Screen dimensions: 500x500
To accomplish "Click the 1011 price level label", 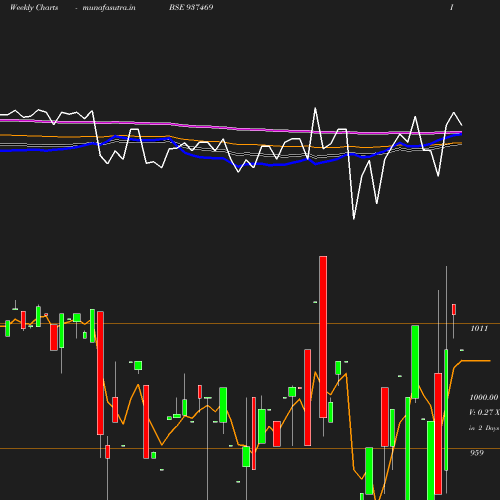I will coord(479,329).
